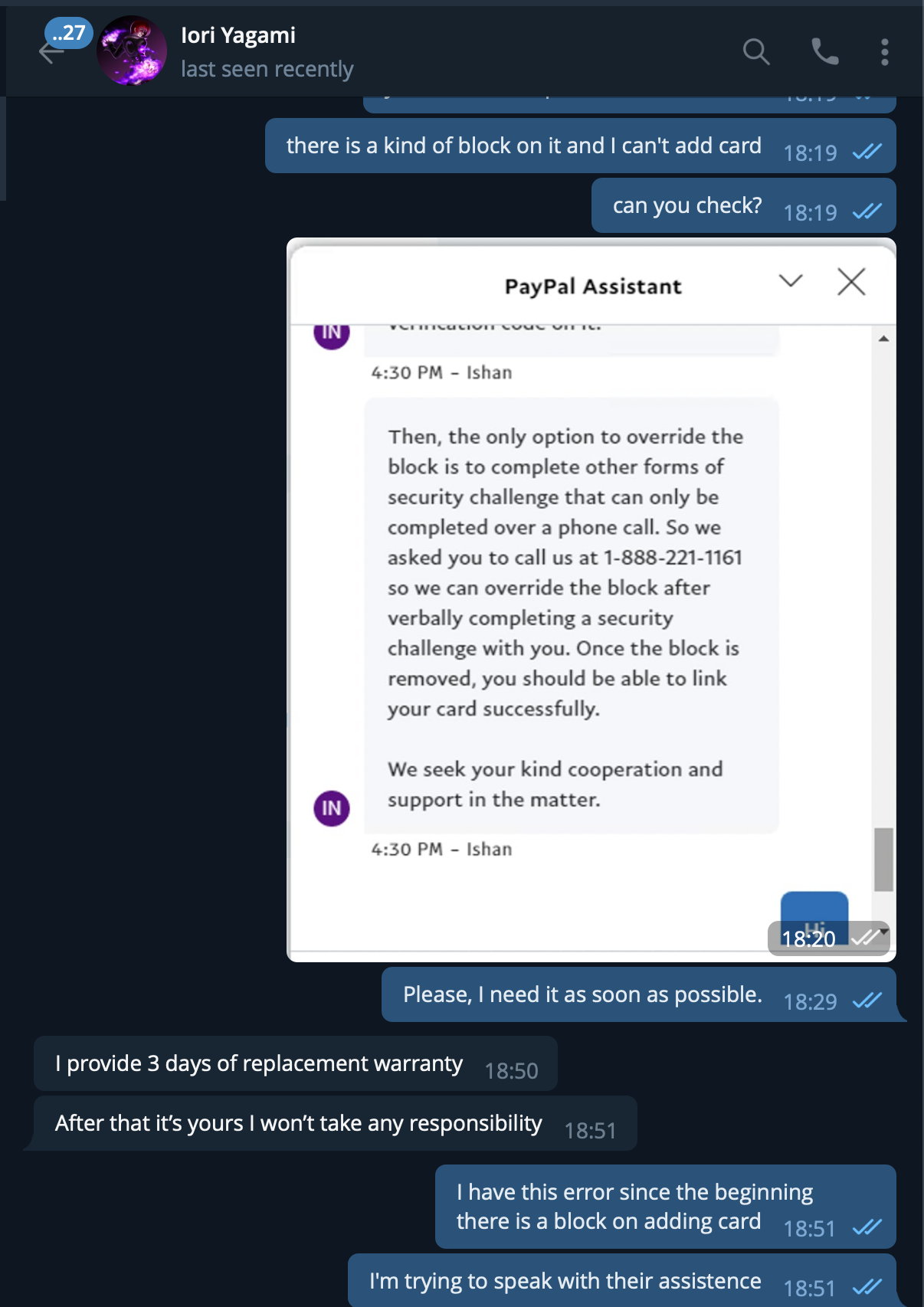Image resolution: width=924 pixels, height=1307 pixels.
Task: Click "last seen recently" status text
Action: tap(267, 69)
